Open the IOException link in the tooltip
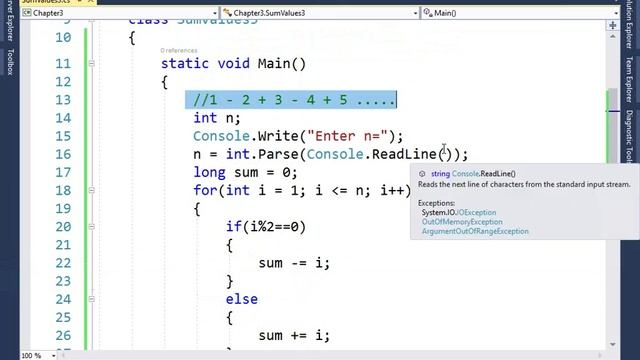 476,213
